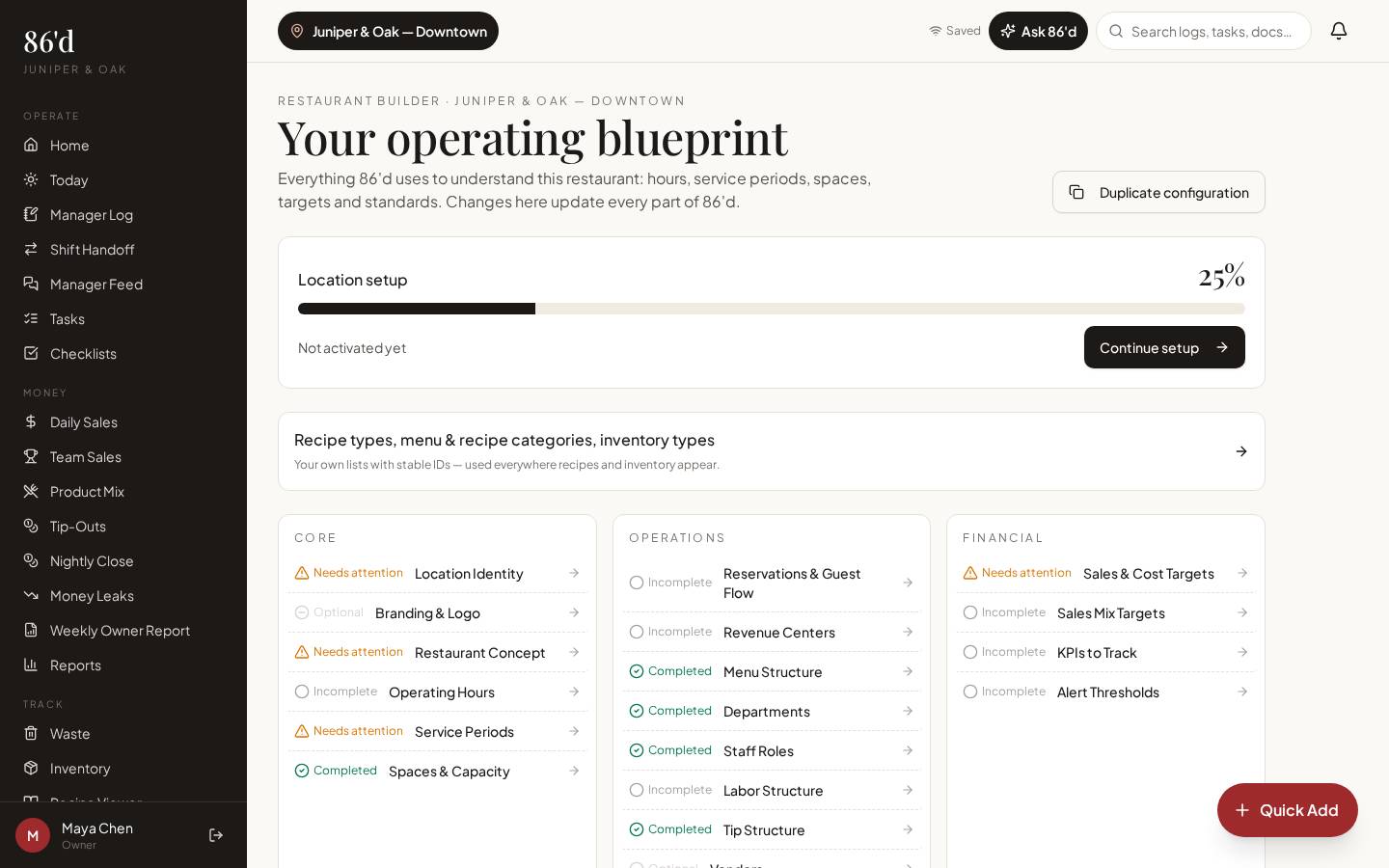
Task: Click the Restaurant Concept row label
Action: tap(479, 652)
